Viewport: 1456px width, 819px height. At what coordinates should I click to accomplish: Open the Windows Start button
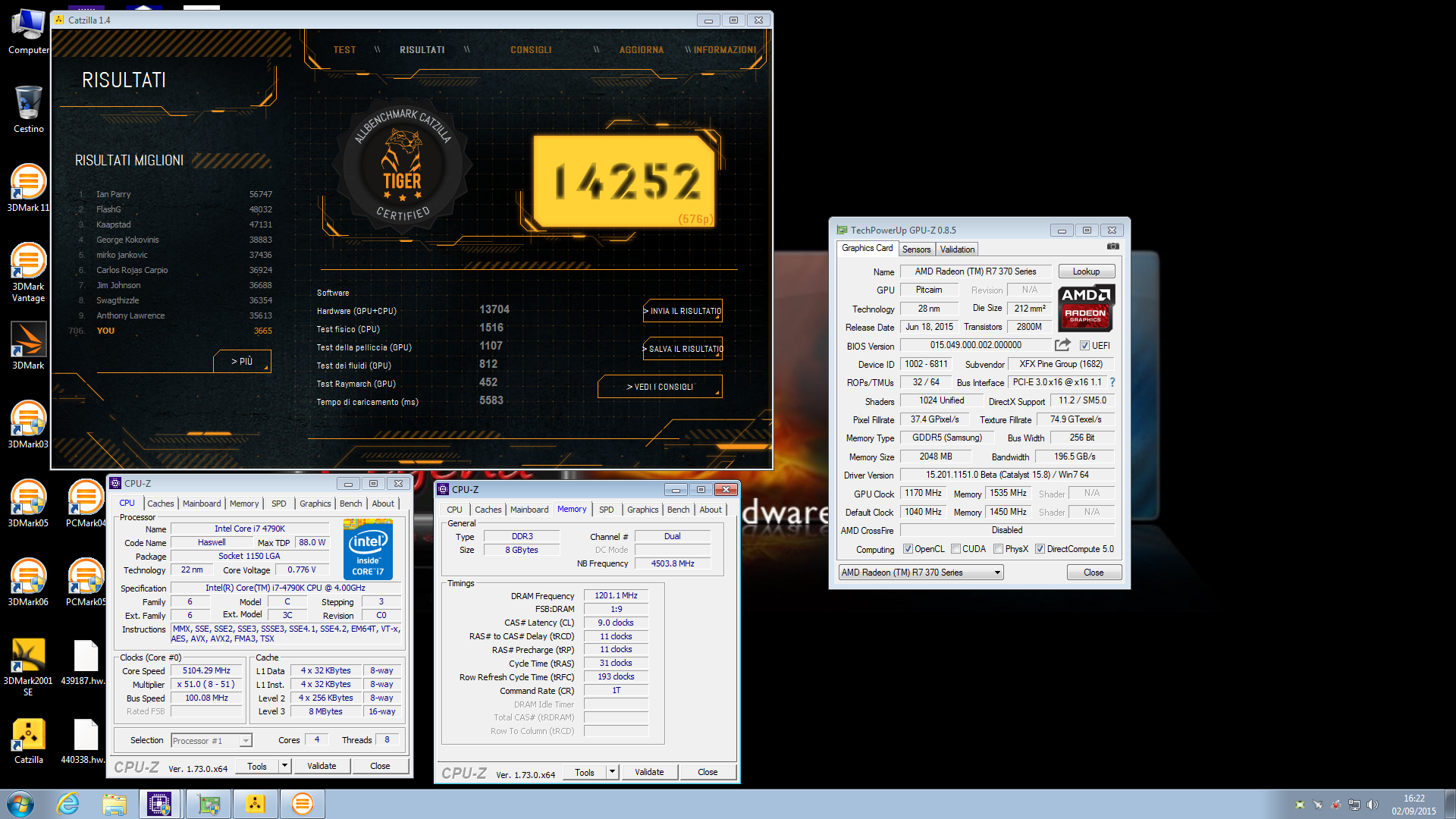pos(20,804)
